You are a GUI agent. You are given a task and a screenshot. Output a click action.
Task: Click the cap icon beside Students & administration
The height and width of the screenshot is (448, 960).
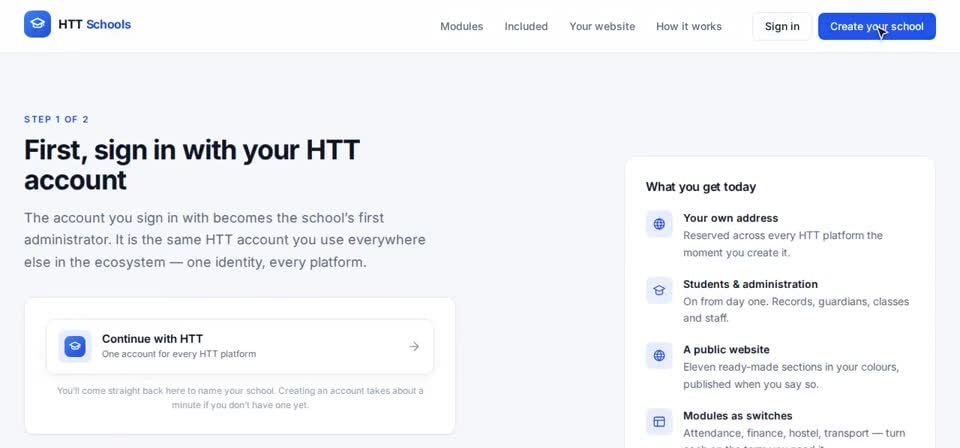pos(659,290)
